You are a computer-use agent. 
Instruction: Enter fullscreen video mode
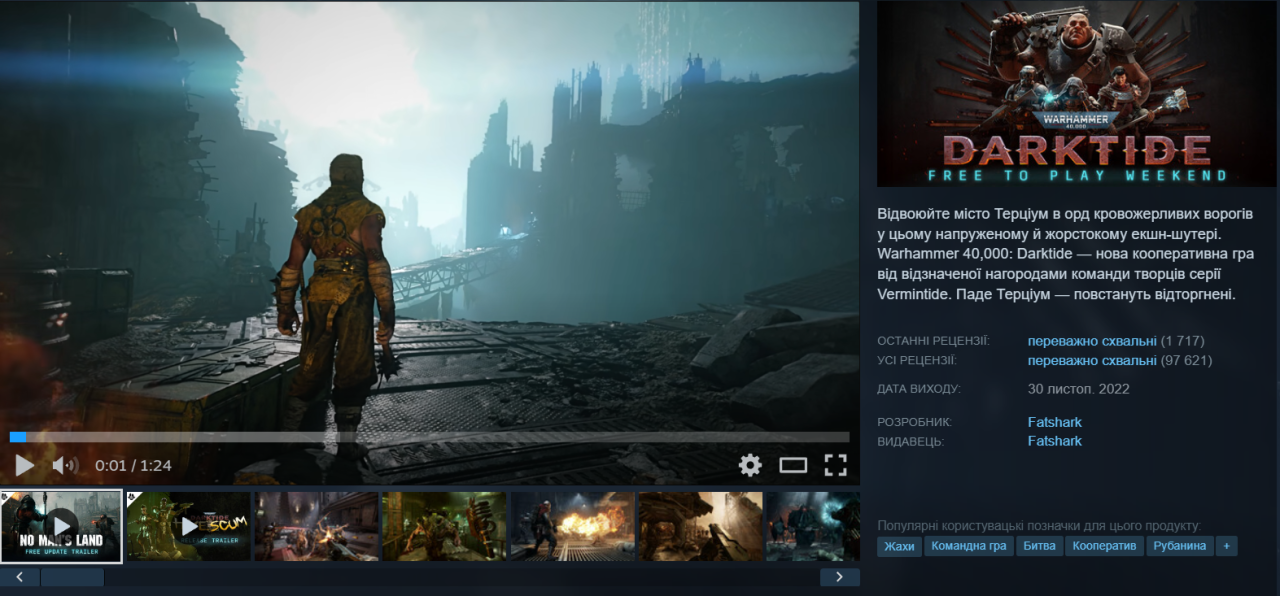pos(835,465)
